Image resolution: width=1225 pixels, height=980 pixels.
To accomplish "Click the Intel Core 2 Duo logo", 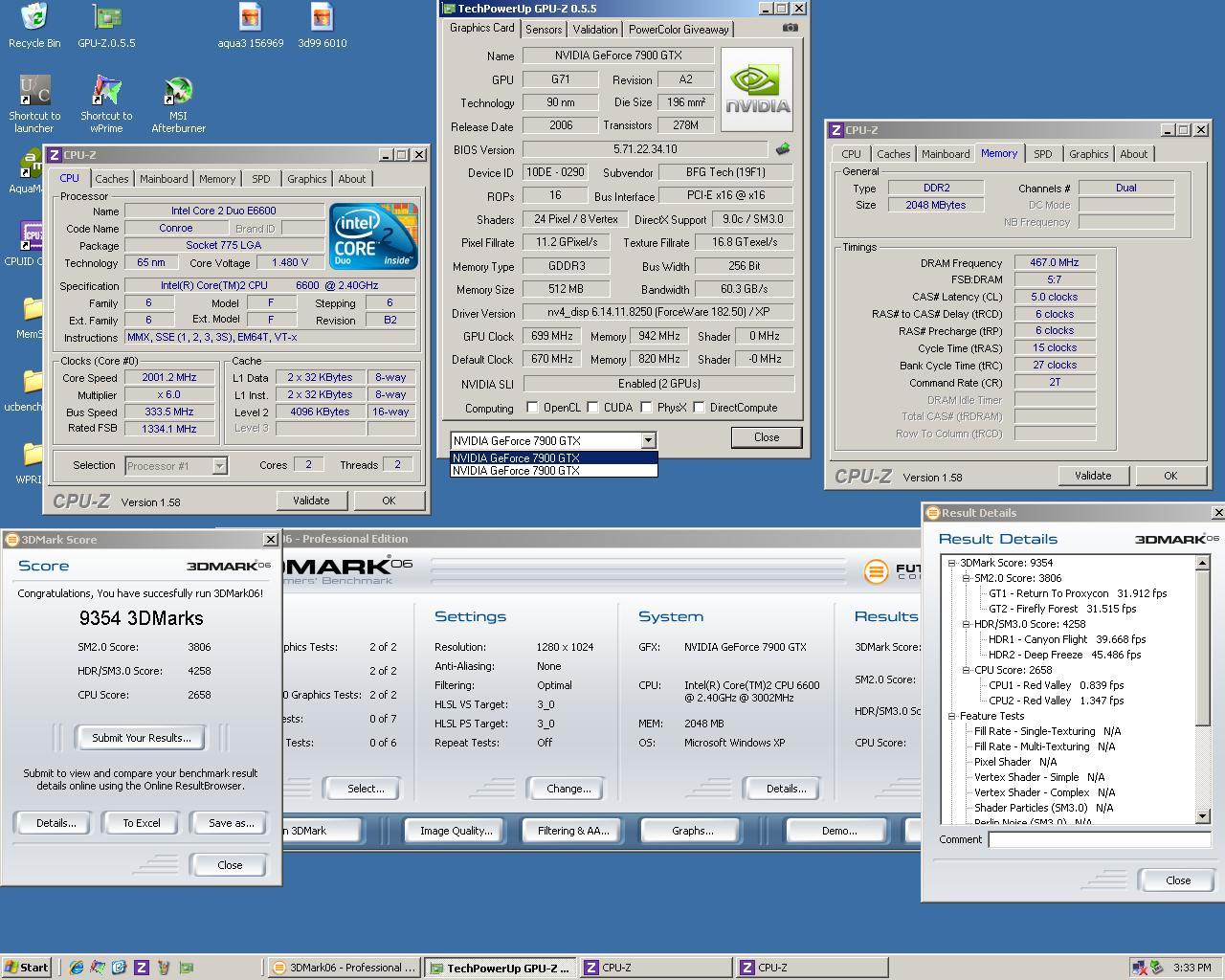I will pyautogui.click(x=373, y=236).
